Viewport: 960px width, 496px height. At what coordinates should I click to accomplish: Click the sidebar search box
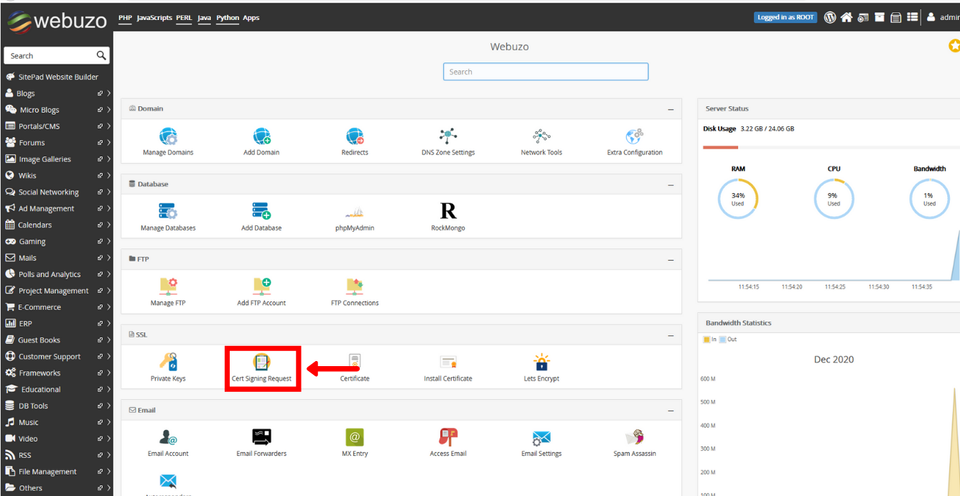[x=50, y=56]
